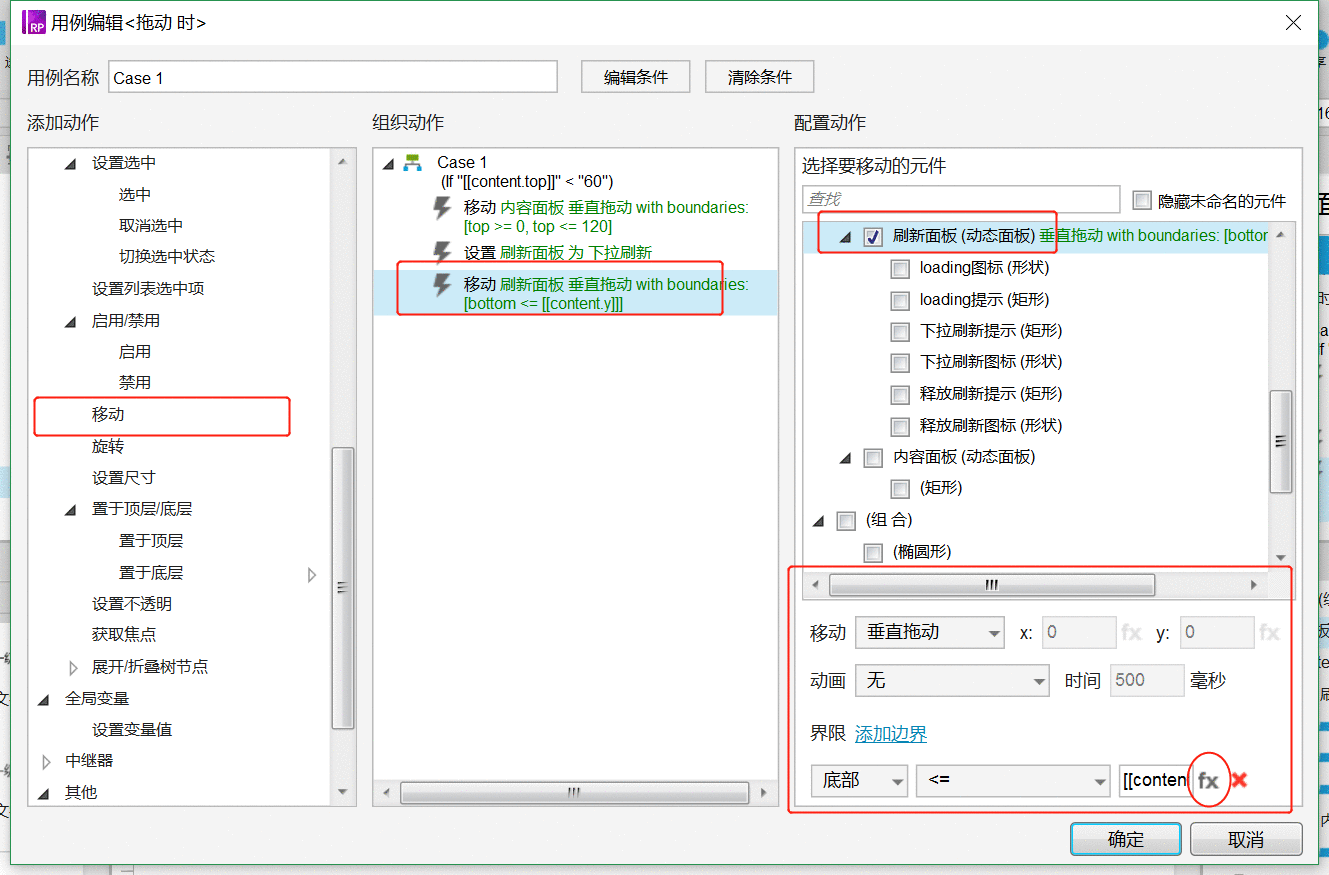
Task: Select 置于顶层 action
Action: pos(151,541)
